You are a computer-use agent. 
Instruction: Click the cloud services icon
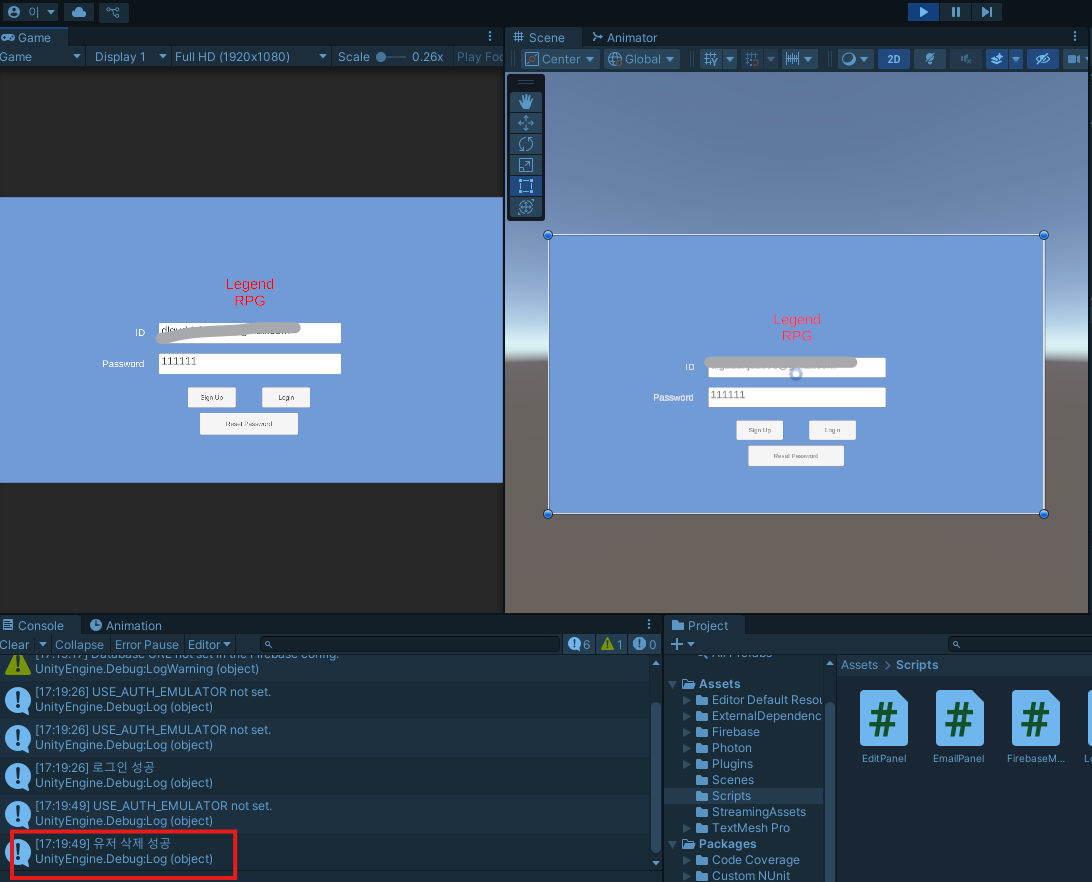tap(79, 12)
